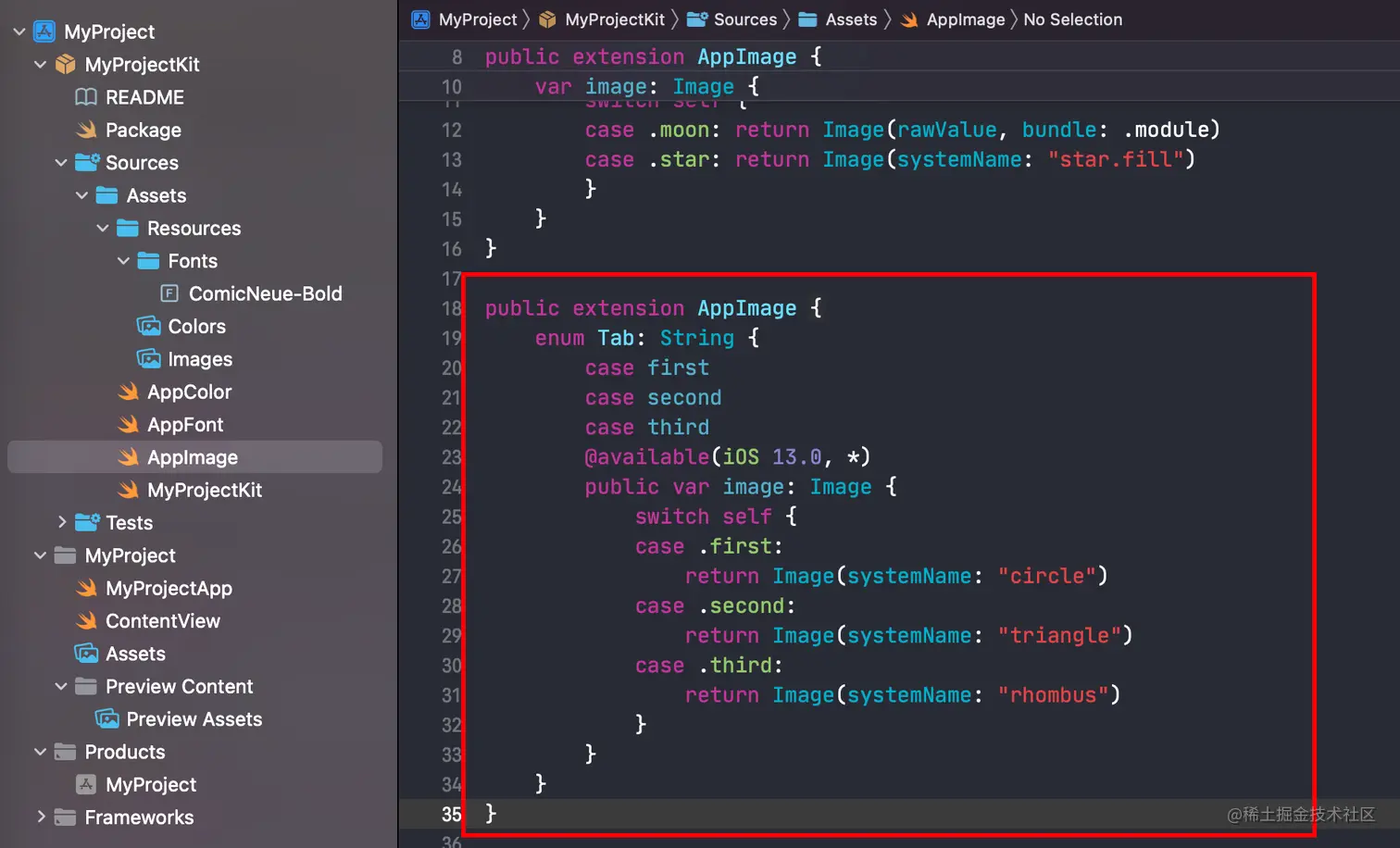Expand the Frameworks group chevron
1400x848 pixels.
pos(40,817)
